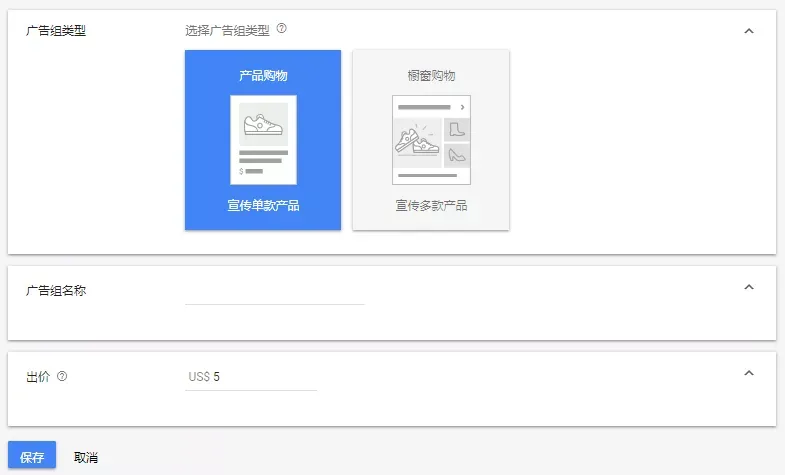Click the US$ 5 bid input field
The height and width of the screenshot is (475, 785).
(x=251, y=377)
